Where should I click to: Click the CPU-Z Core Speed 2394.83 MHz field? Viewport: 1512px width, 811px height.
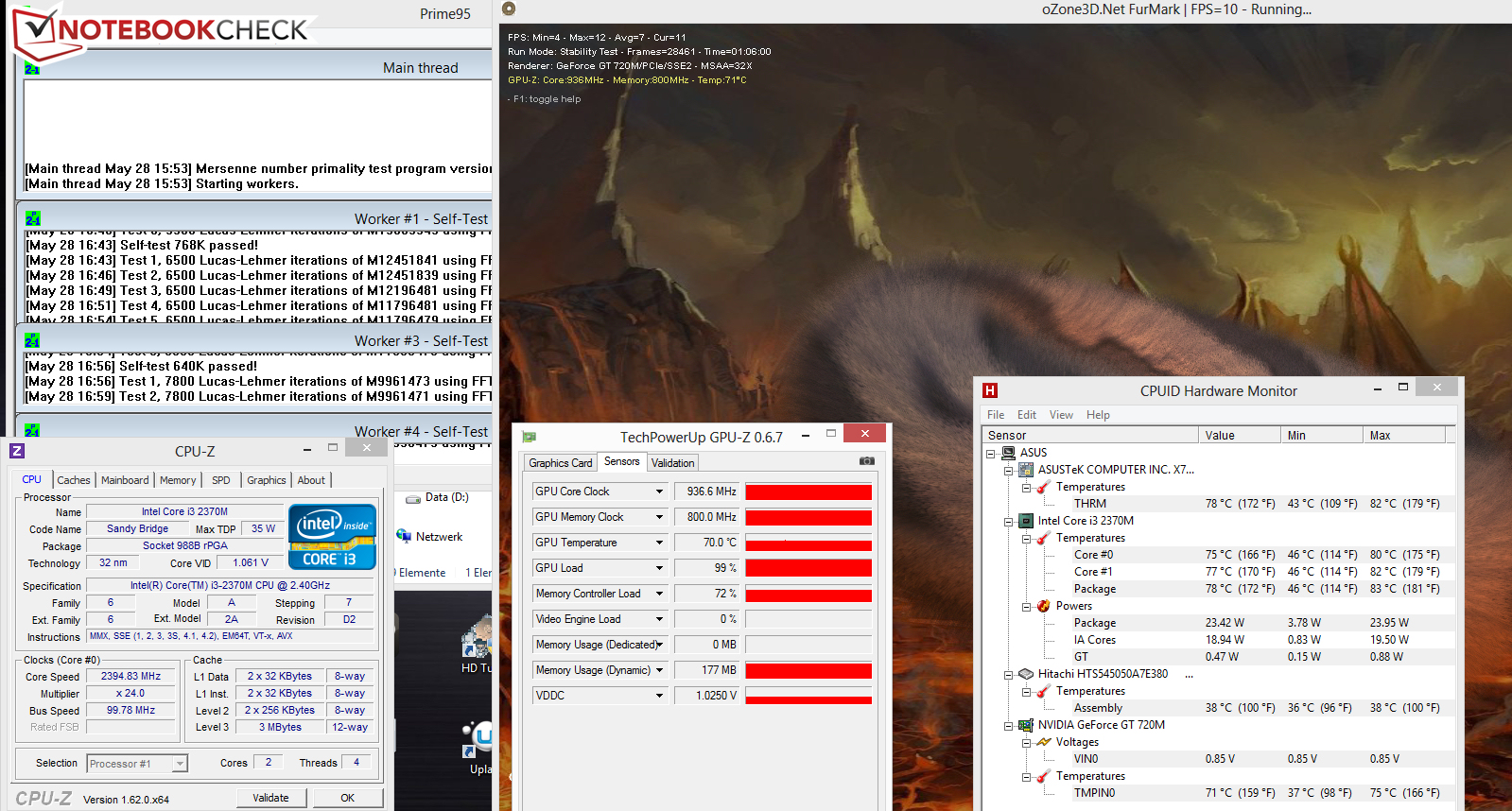click(x=131, y=677)
